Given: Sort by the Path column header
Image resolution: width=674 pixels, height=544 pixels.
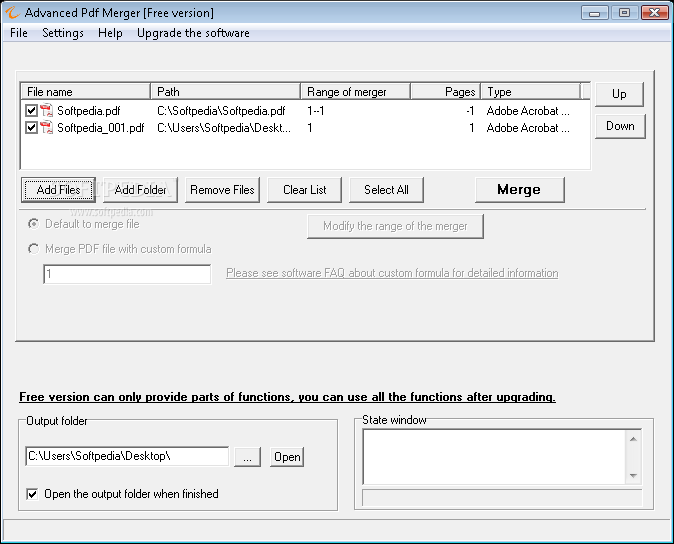Looking at the screenshot, I should click(x=226, y=92).
